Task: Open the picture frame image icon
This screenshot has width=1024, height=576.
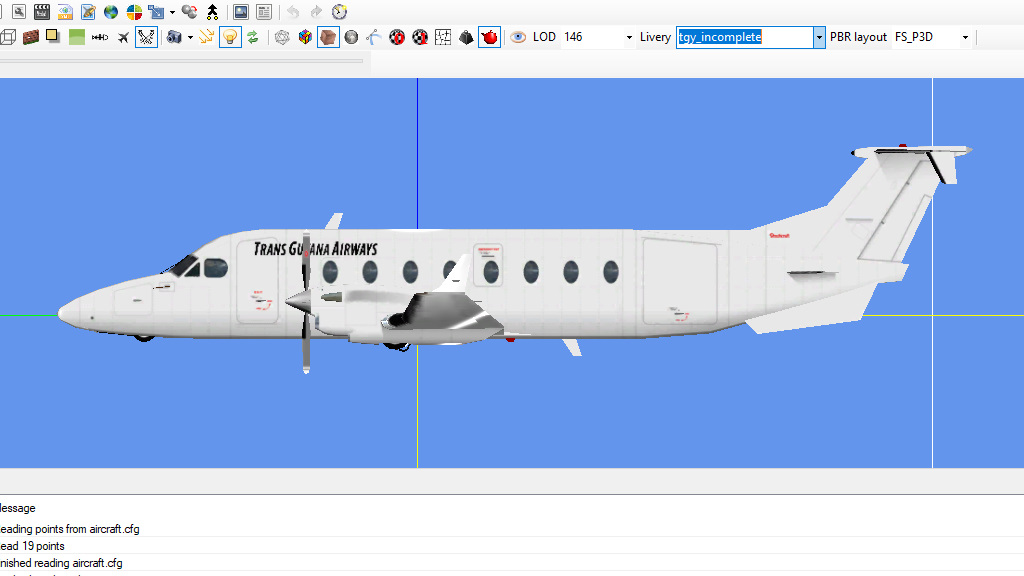Action: (241, 12)
